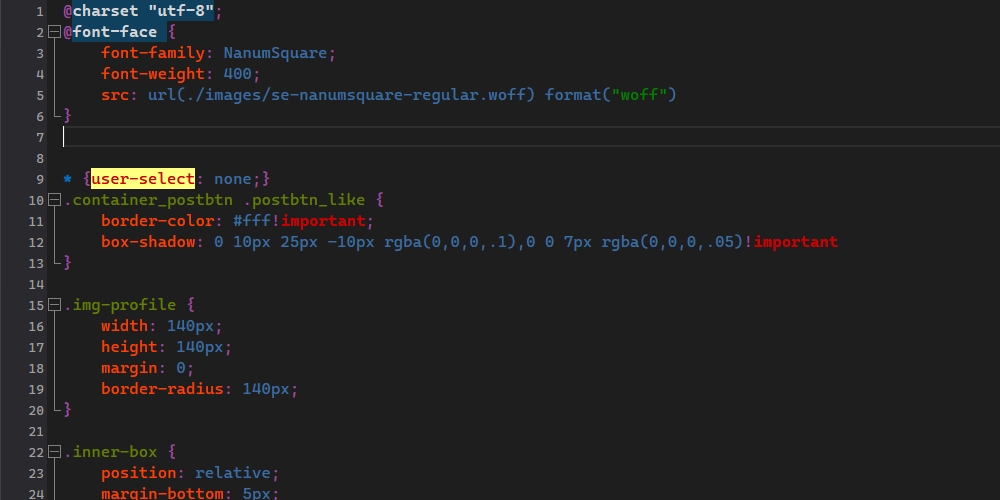
Task: Click the border-radius property
Action: coord(163,390)
